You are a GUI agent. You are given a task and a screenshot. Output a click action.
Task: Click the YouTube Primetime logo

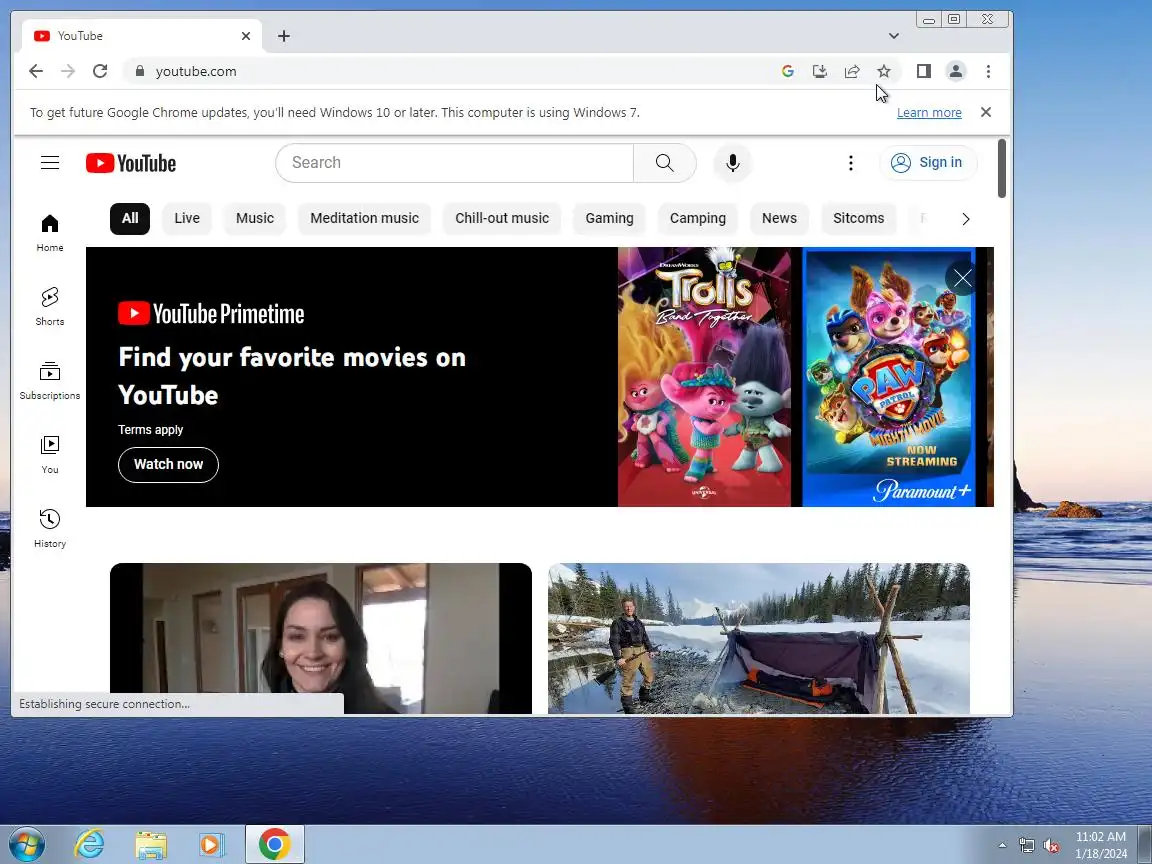click(x=211, y=314)
